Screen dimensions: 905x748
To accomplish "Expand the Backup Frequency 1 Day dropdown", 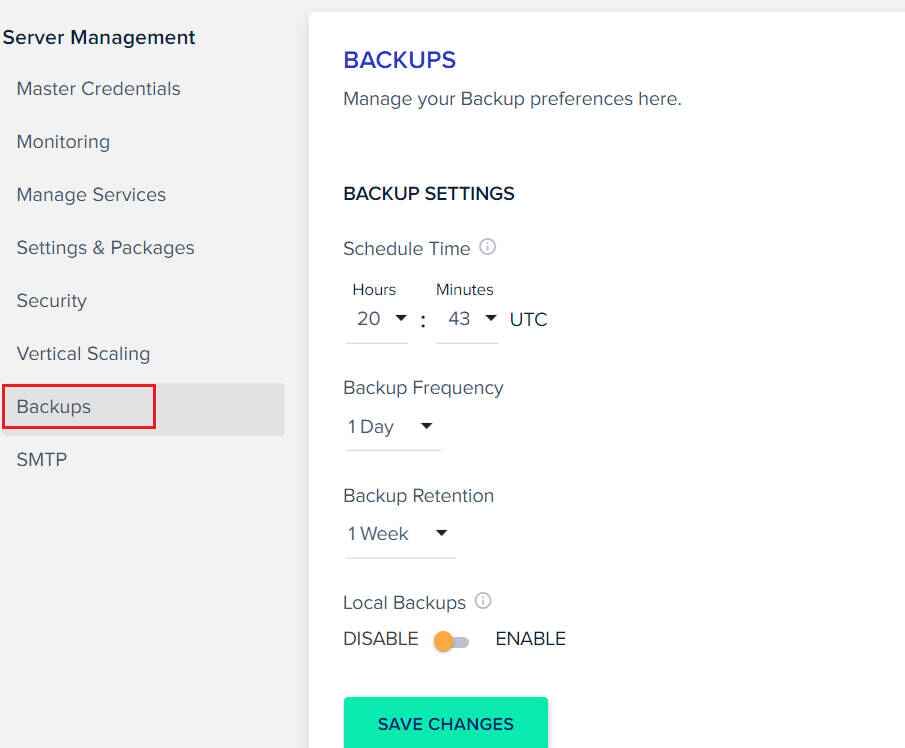I will pyautogui.click(x=392, y=427).
